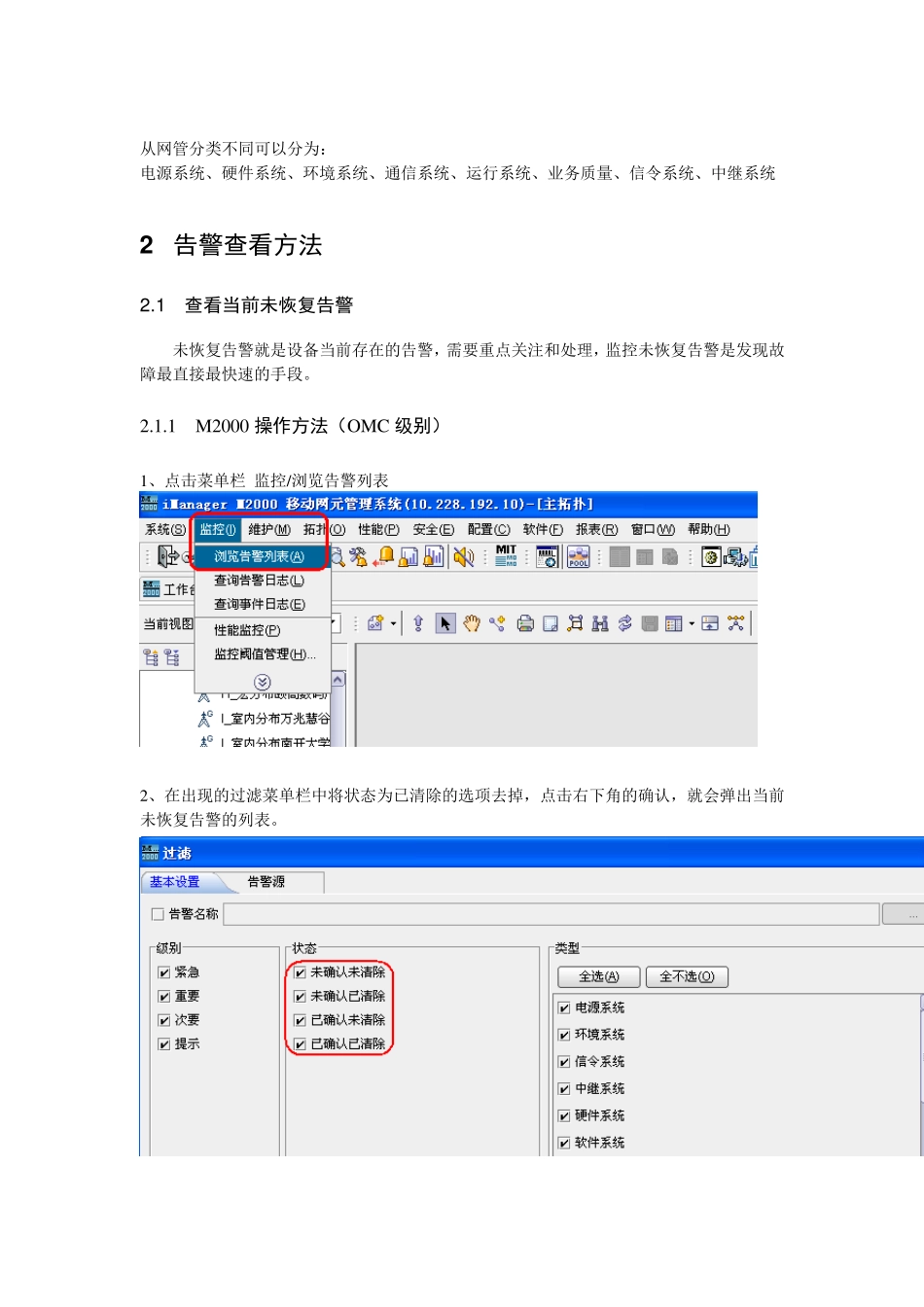Click the bar chart icon right of the bell

pyautogui.click(x=409, y=556)
